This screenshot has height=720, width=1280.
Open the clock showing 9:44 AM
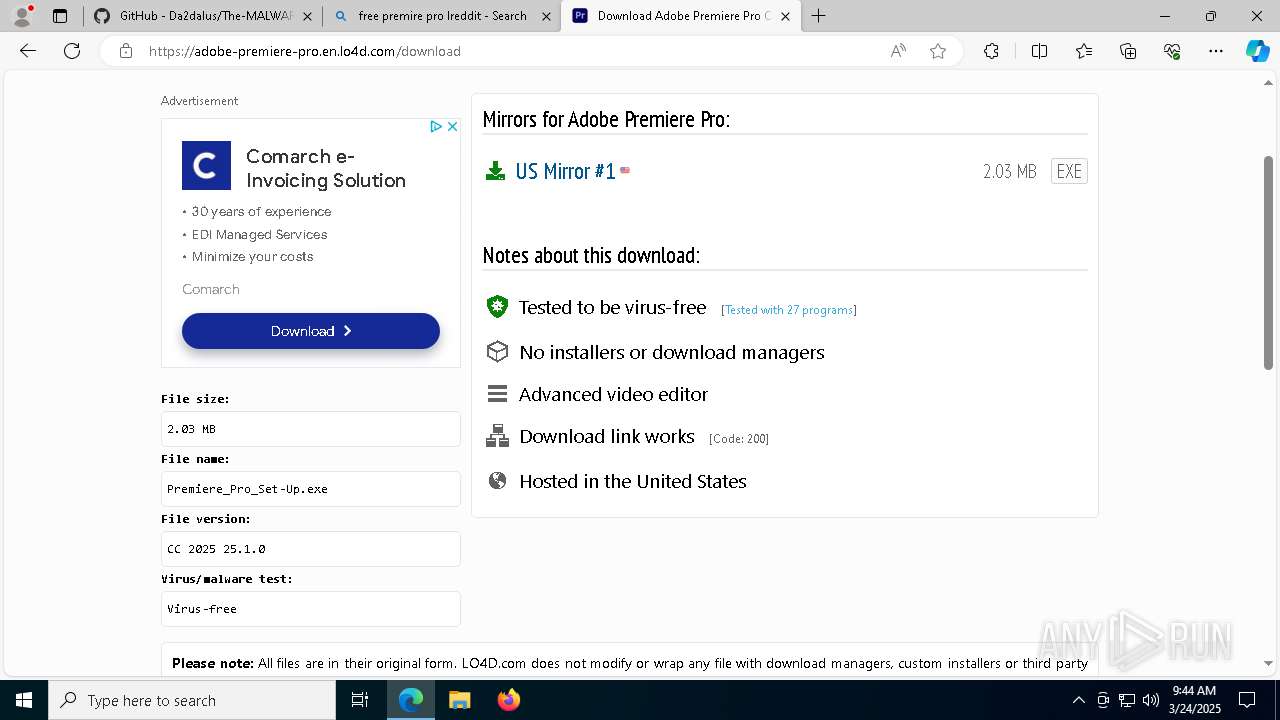[1194, 700]
